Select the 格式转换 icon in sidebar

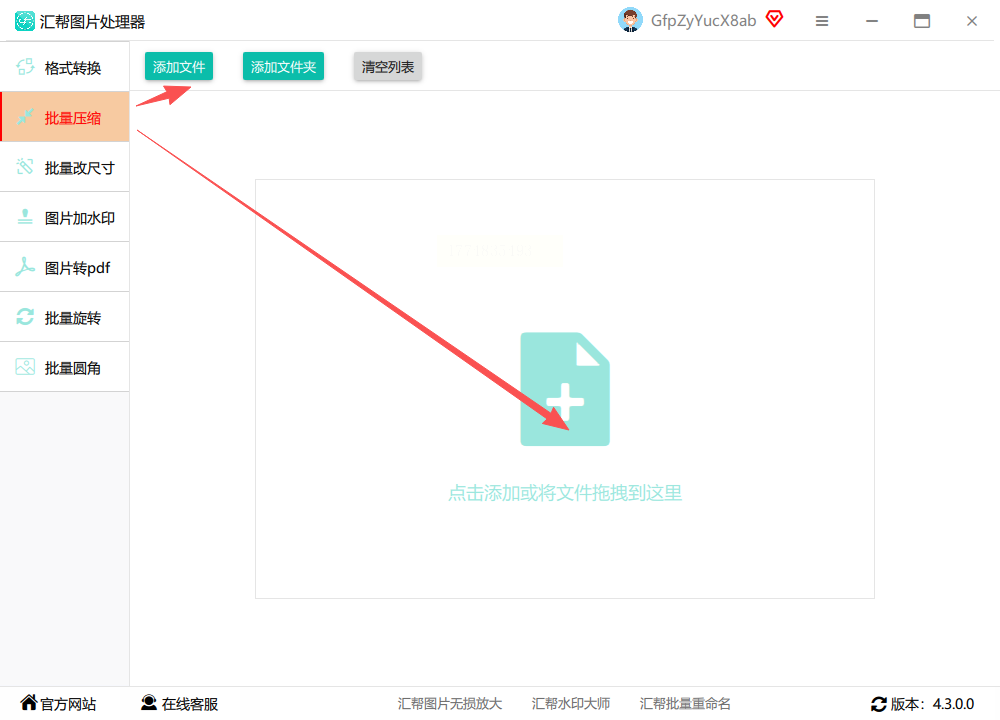[x=25, y=67]
